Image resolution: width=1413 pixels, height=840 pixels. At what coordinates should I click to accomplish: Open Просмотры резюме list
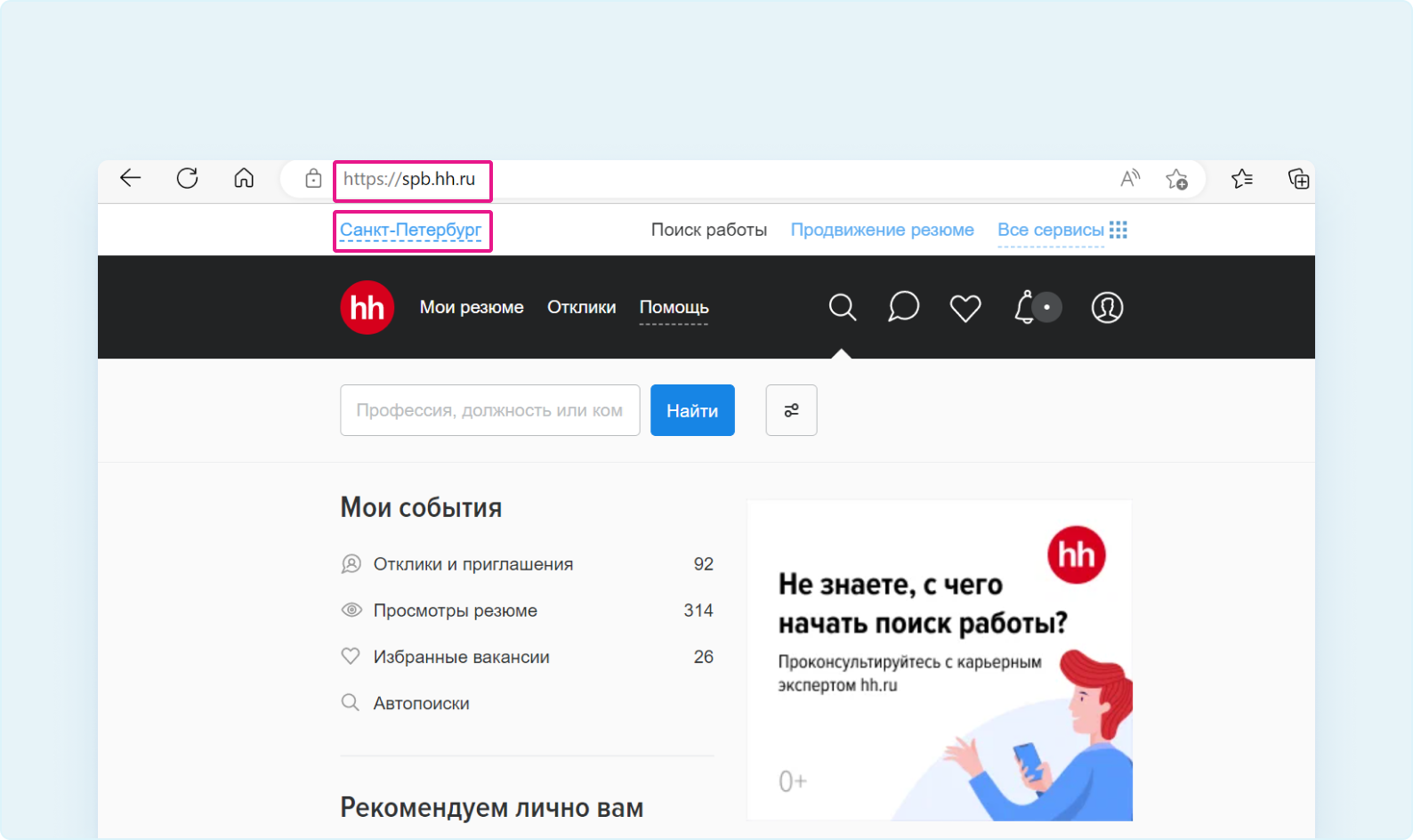pyautogui.click(x=456, y=610)
